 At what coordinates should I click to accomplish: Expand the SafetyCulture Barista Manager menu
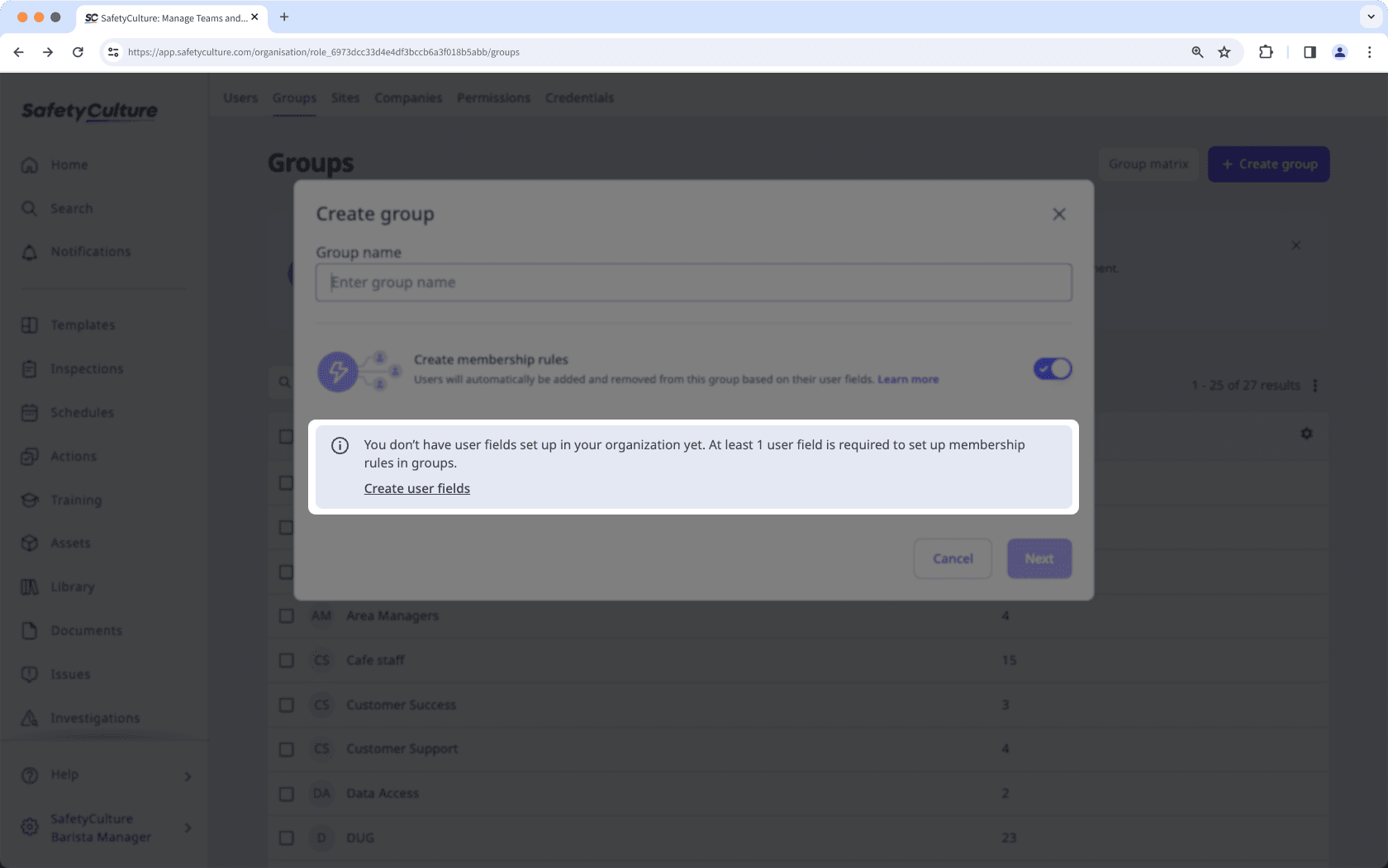(x=188, y=828)
